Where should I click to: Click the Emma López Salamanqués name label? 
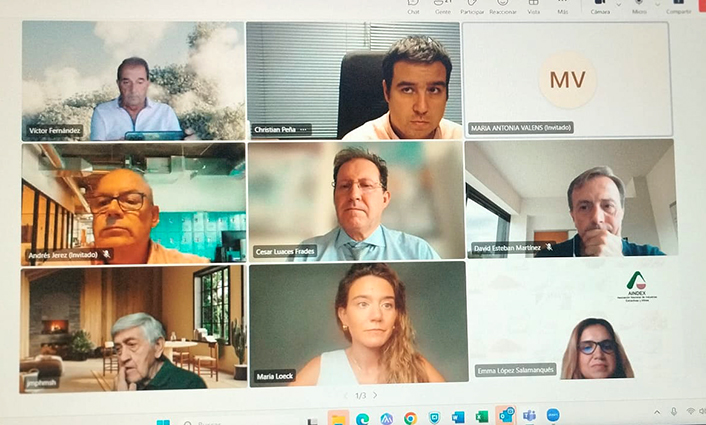pos(516,371)
